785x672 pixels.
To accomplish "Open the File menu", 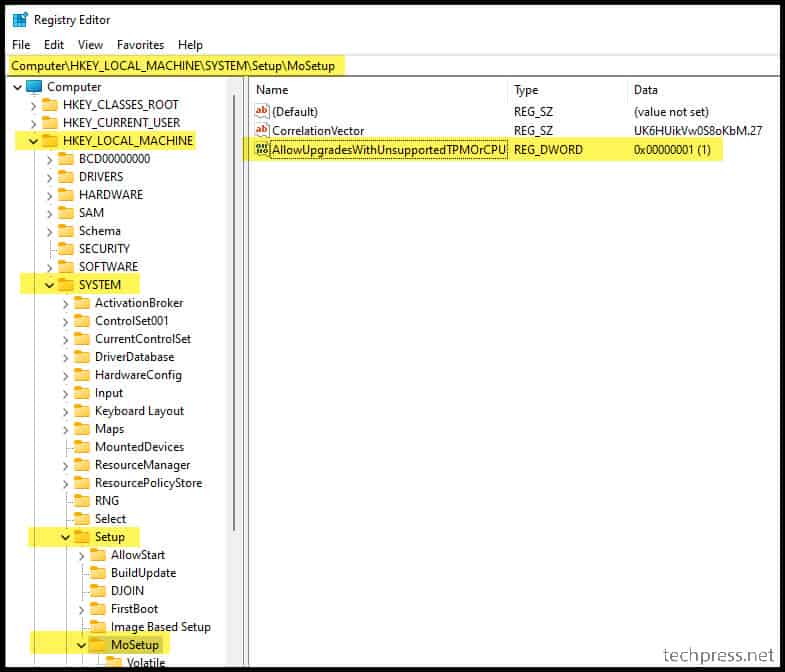I will (x=21, y=45).
